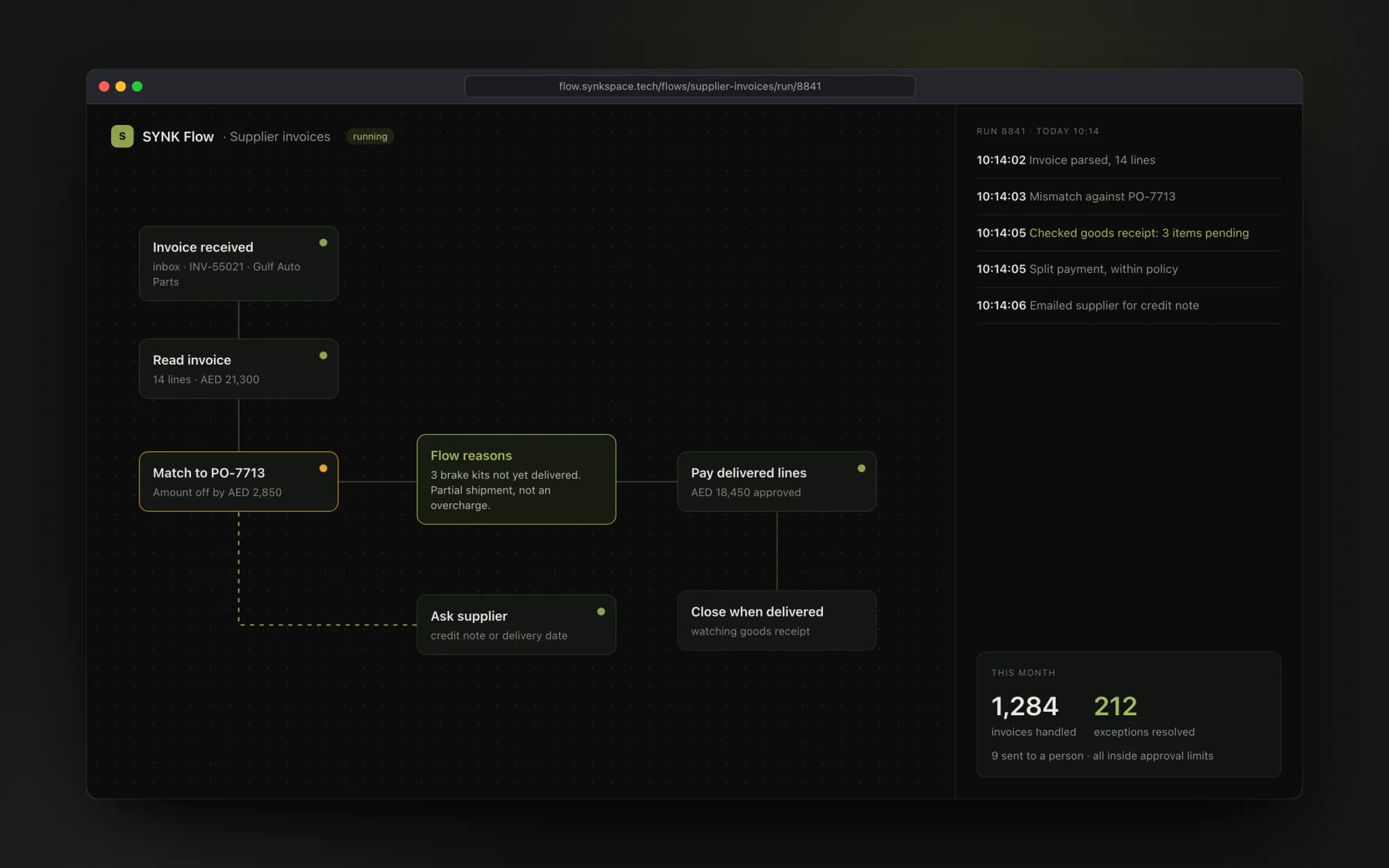
Task: Click the THIS MONTH label
Action: coord(1023,673)
